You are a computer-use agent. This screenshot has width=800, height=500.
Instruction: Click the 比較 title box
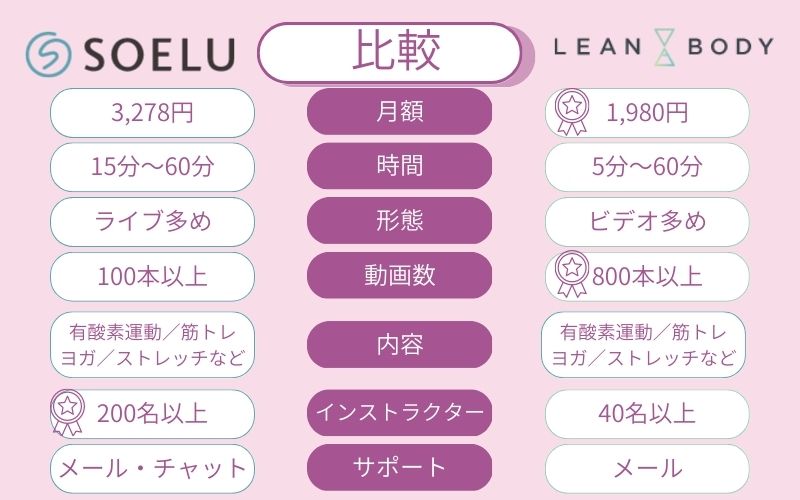point(390,52)
